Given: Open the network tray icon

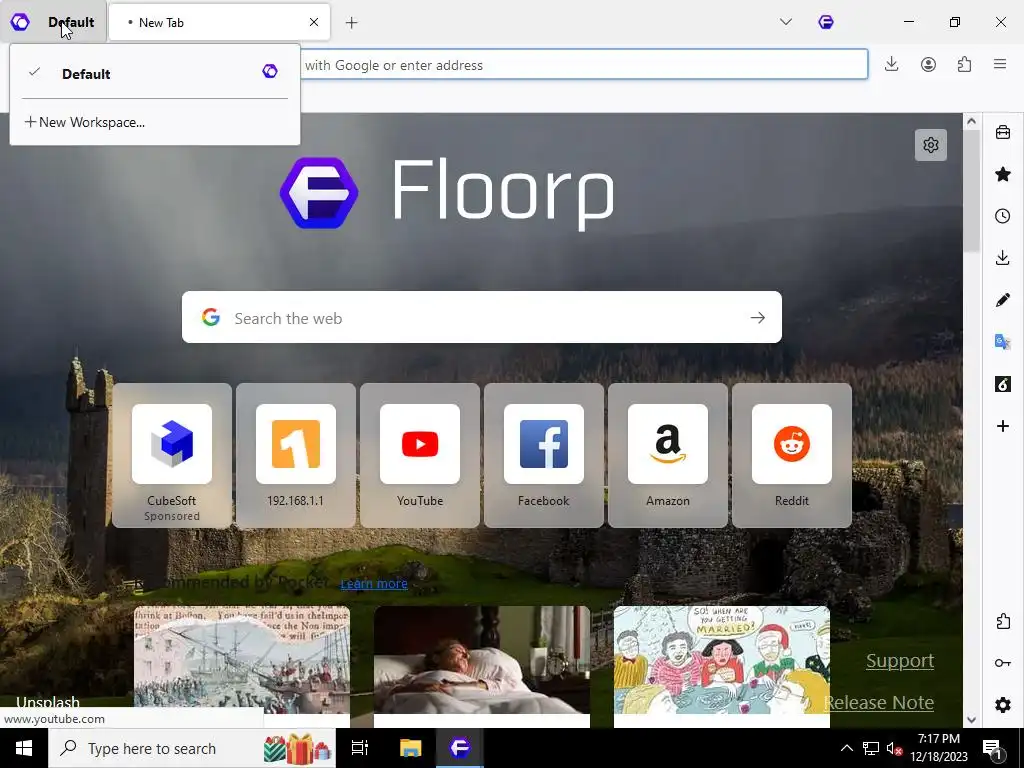Looking at the screenshot, I should click(871, 748).
